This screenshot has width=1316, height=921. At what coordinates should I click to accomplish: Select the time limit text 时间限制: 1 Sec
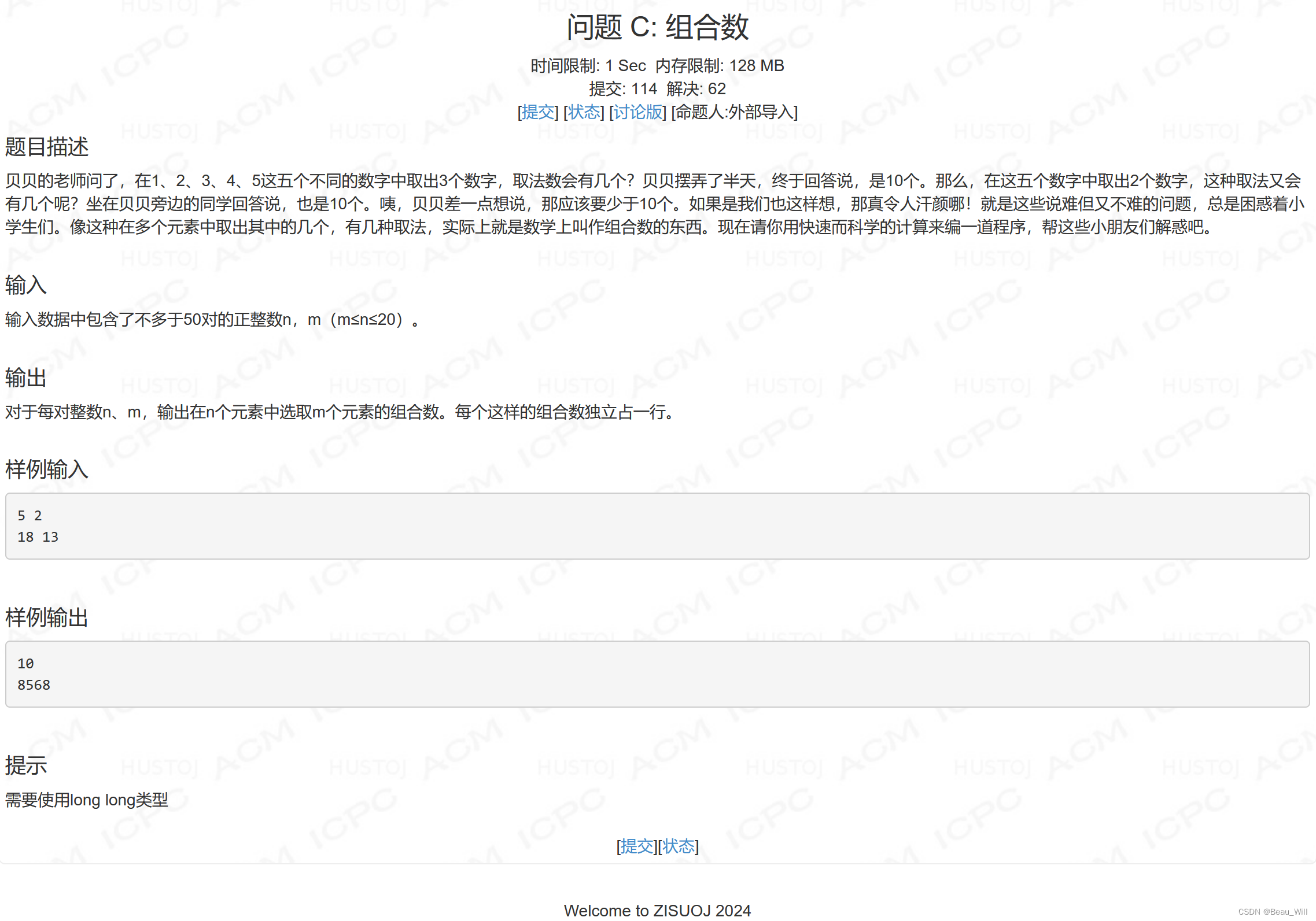[587, 66]
